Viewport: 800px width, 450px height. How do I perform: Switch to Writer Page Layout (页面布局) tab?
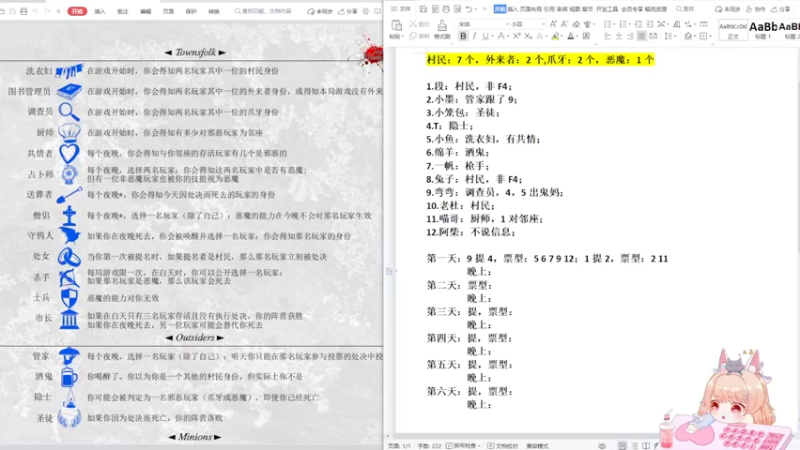click(x=531, y=9)
